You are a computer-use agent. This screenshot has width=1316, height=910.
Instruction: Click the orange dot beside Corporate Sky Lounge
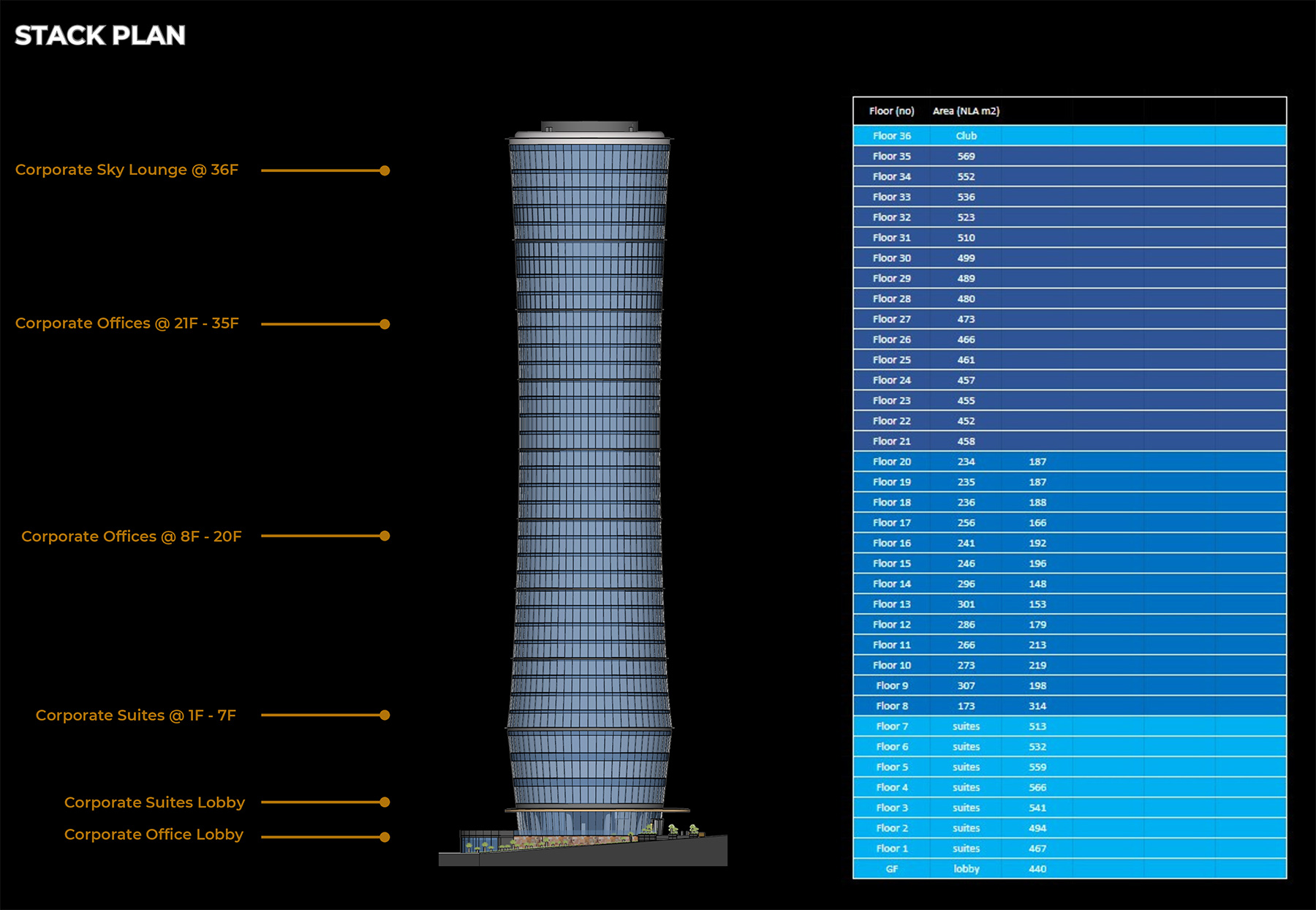point(385,170)
